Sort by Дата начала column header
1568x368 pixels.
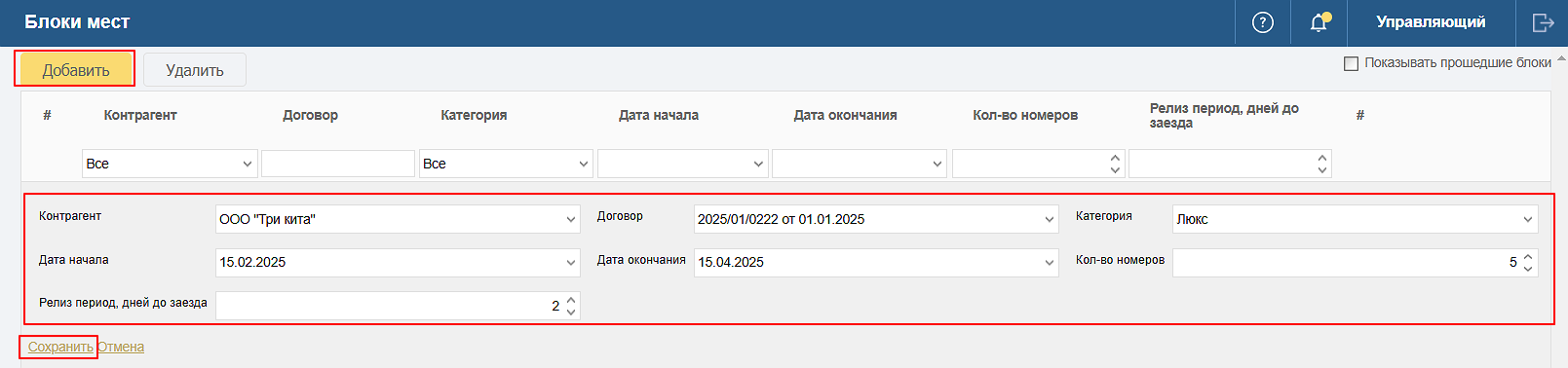[x=659, y=115]
